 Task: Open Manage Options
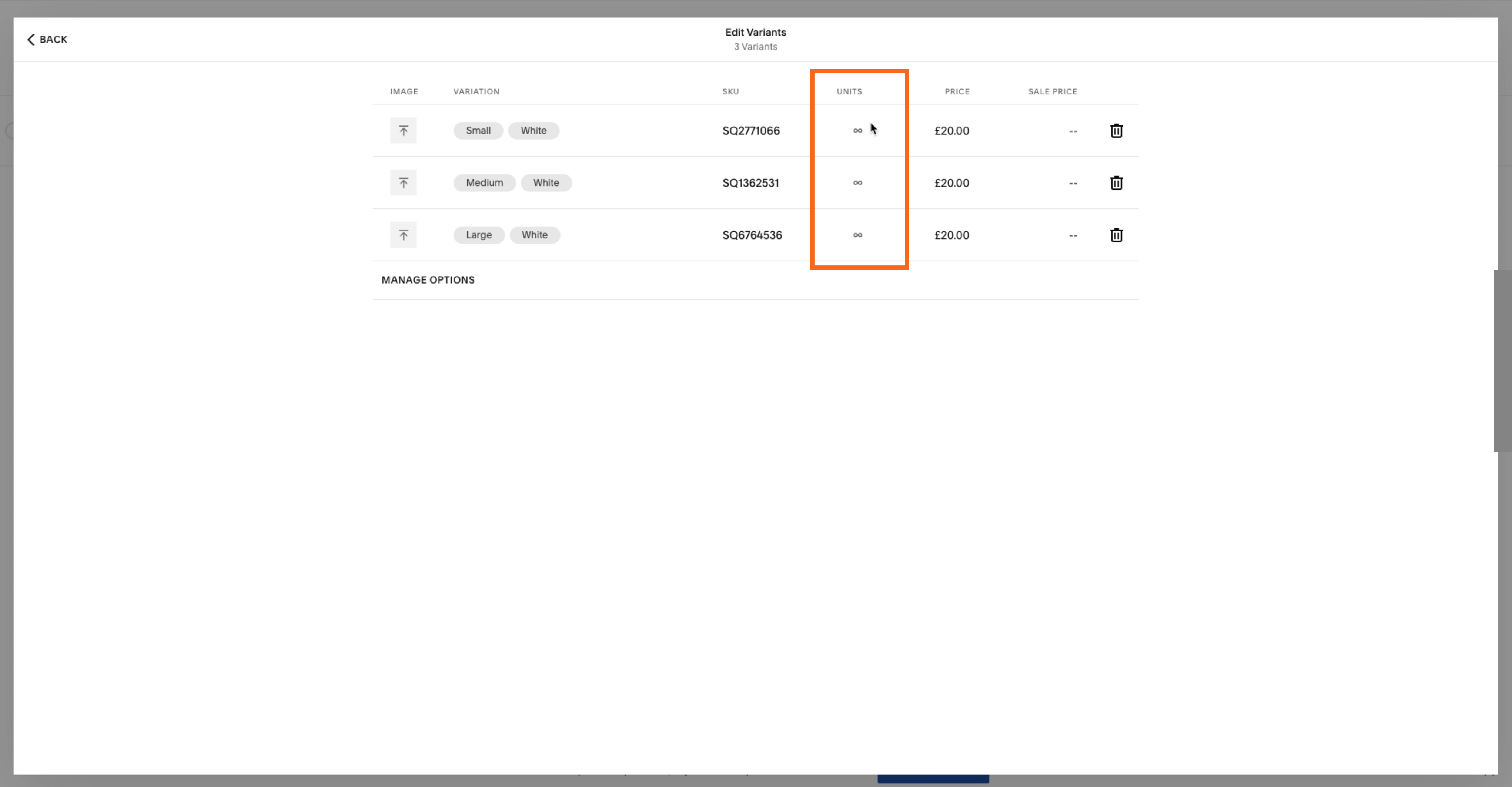coord(428,280)
